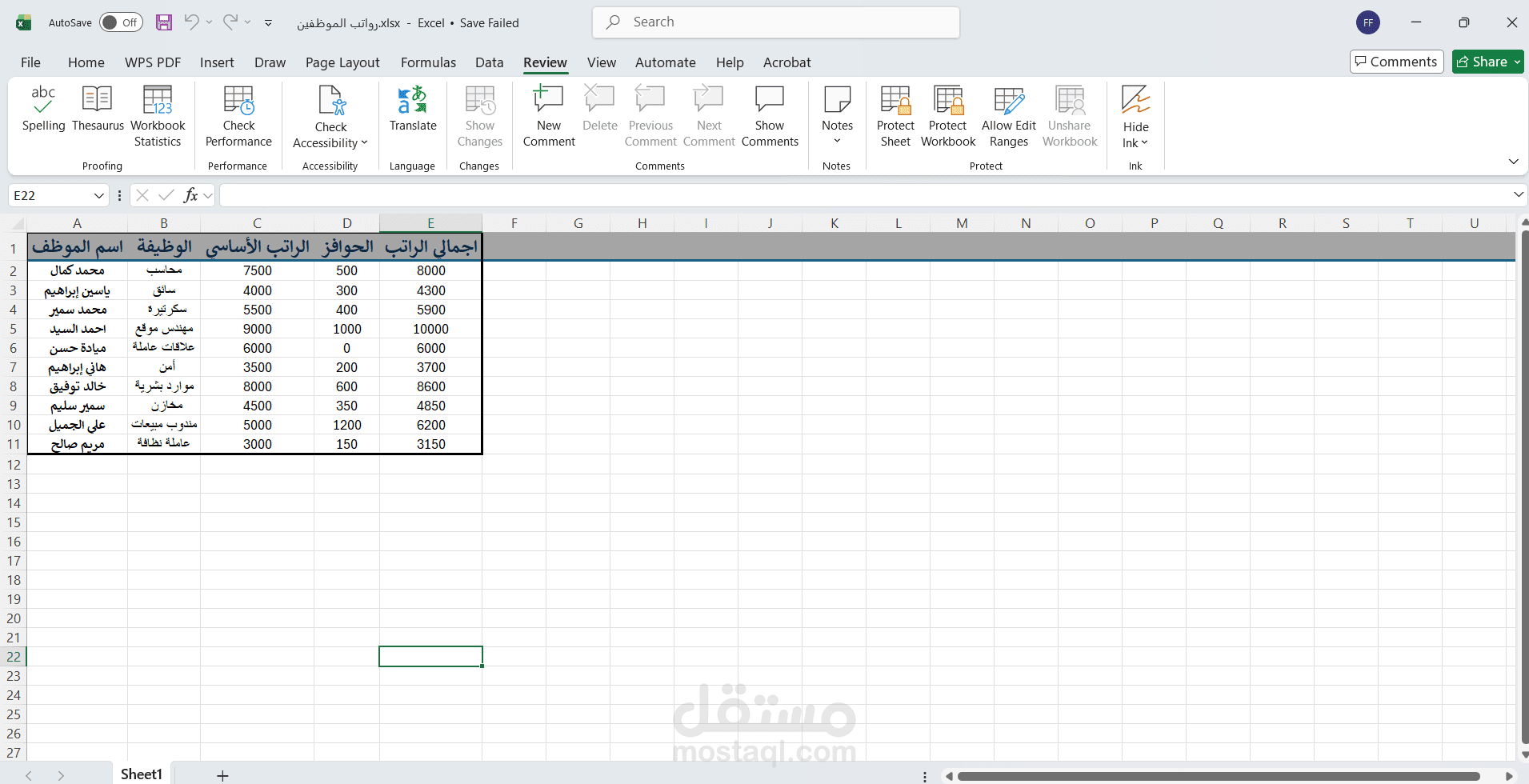1529x784 pixels.
Task: Switch to the Home tab
Action: point(86,62)
